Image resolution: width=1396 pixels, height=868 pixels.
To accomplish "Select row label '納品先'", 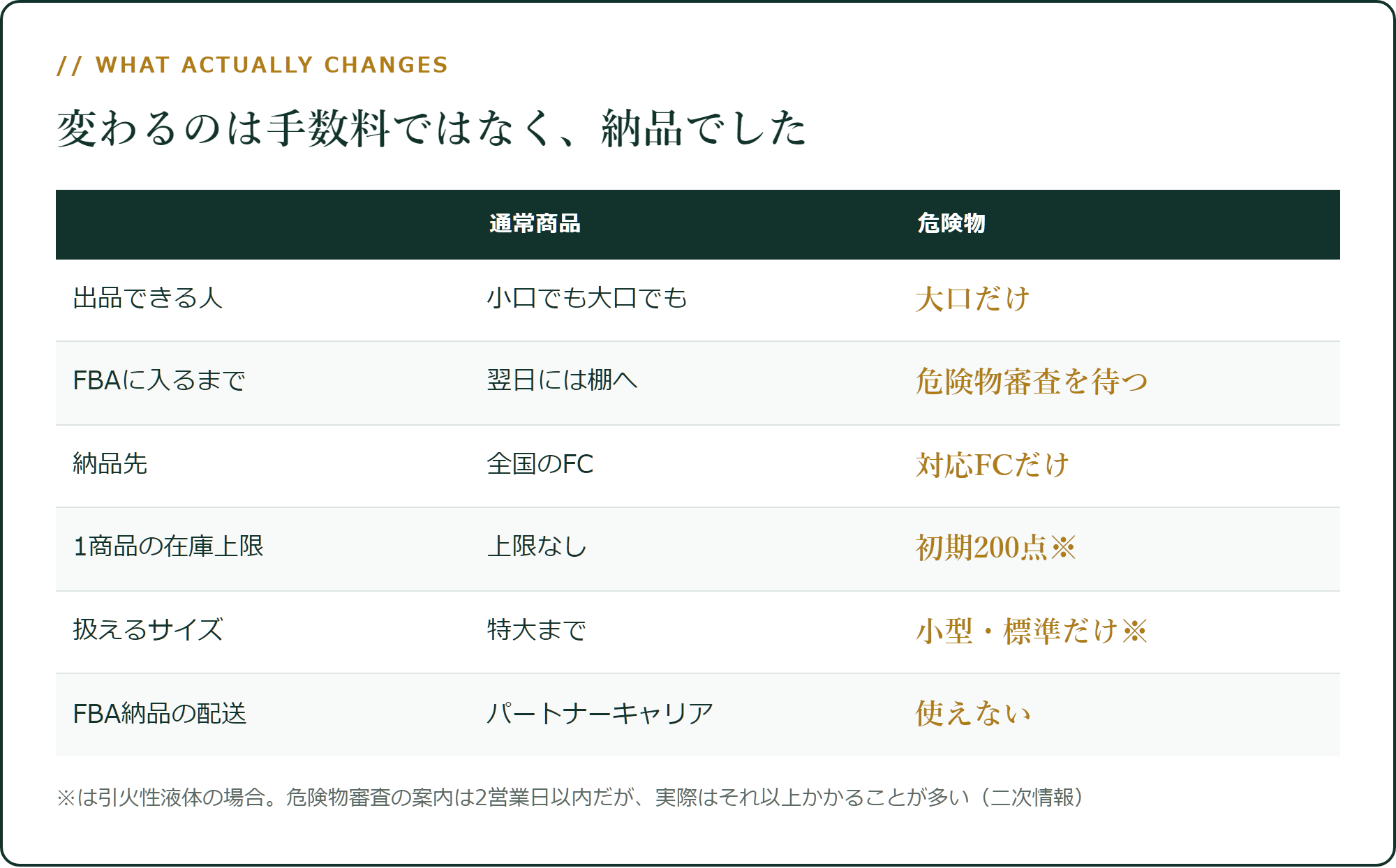I will point(110,463).
